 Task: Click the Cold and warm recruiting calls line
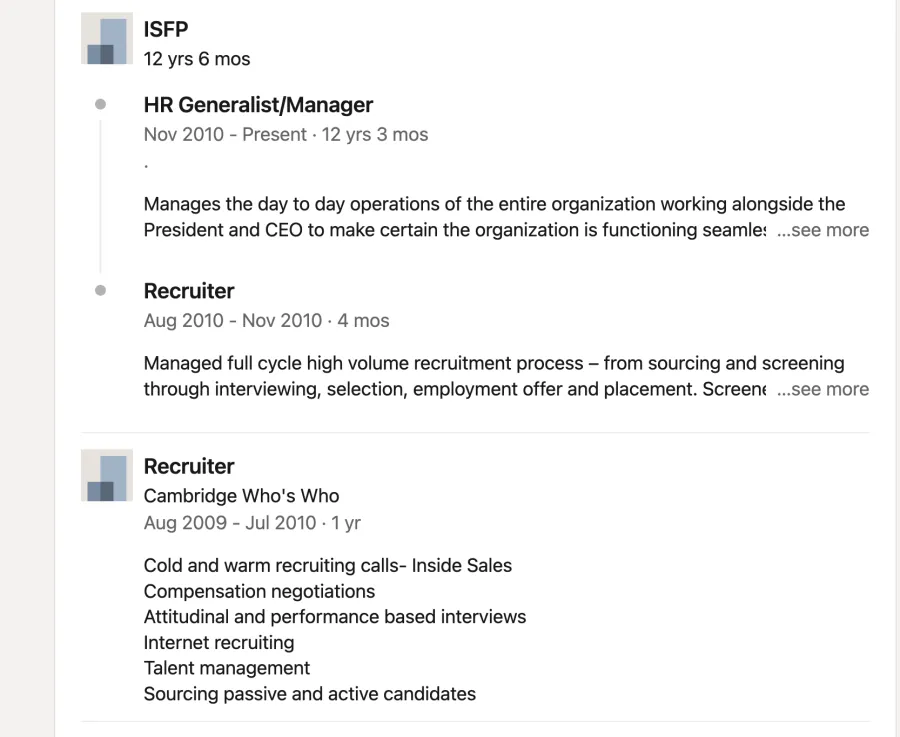[x=328, y=565]
